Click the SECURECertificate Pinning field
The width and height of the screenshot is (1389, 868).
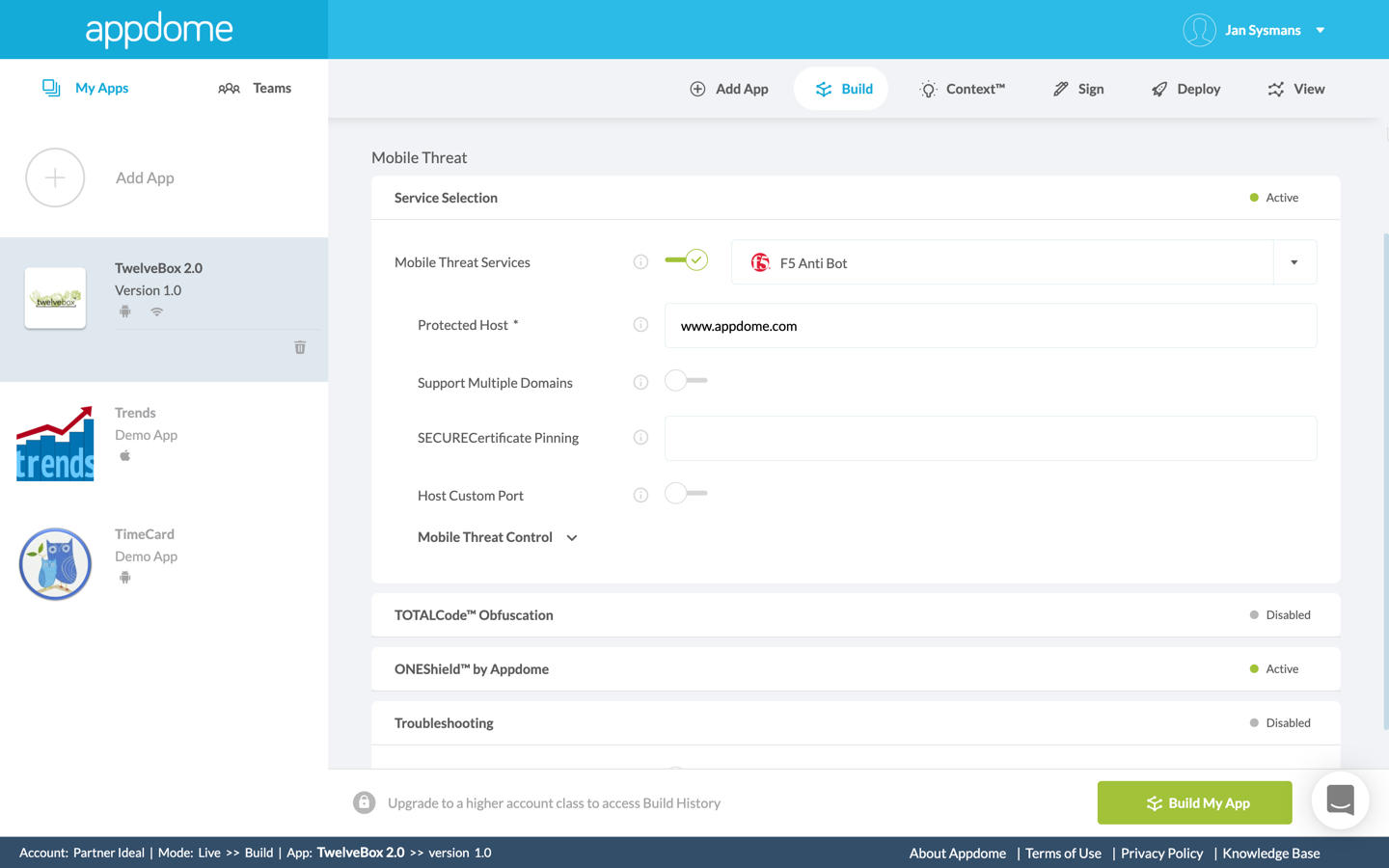(991, 438)
